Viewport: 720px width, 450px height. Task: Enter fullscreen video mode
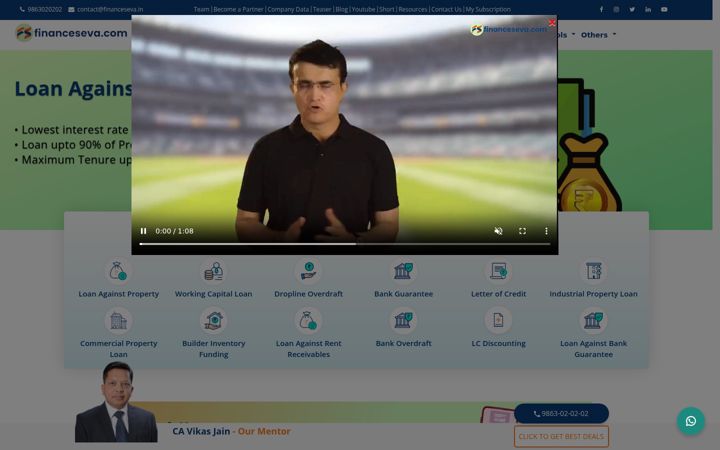point(522,231)
